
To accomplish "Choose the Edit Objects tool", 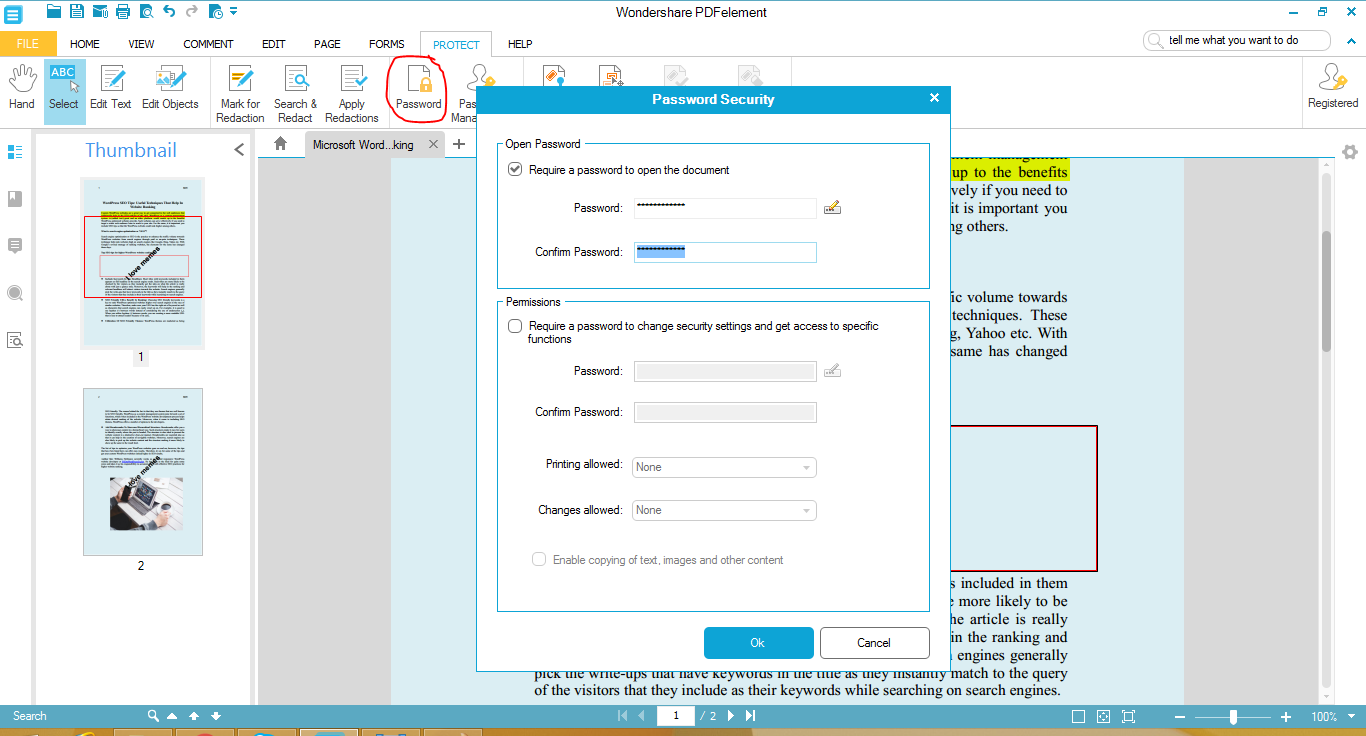I will [x=170, y=88].
